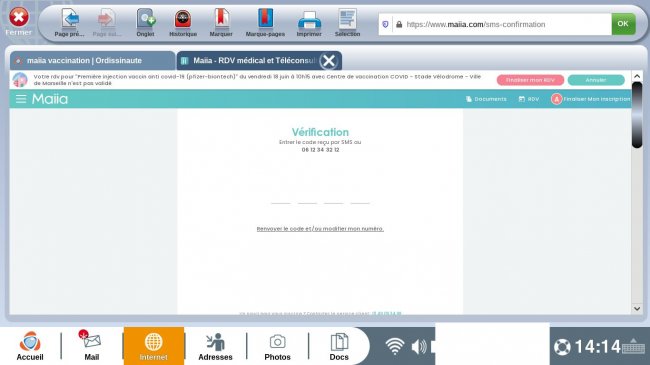
Task: Click the red Fermer close icon
Action: (19, 18)
